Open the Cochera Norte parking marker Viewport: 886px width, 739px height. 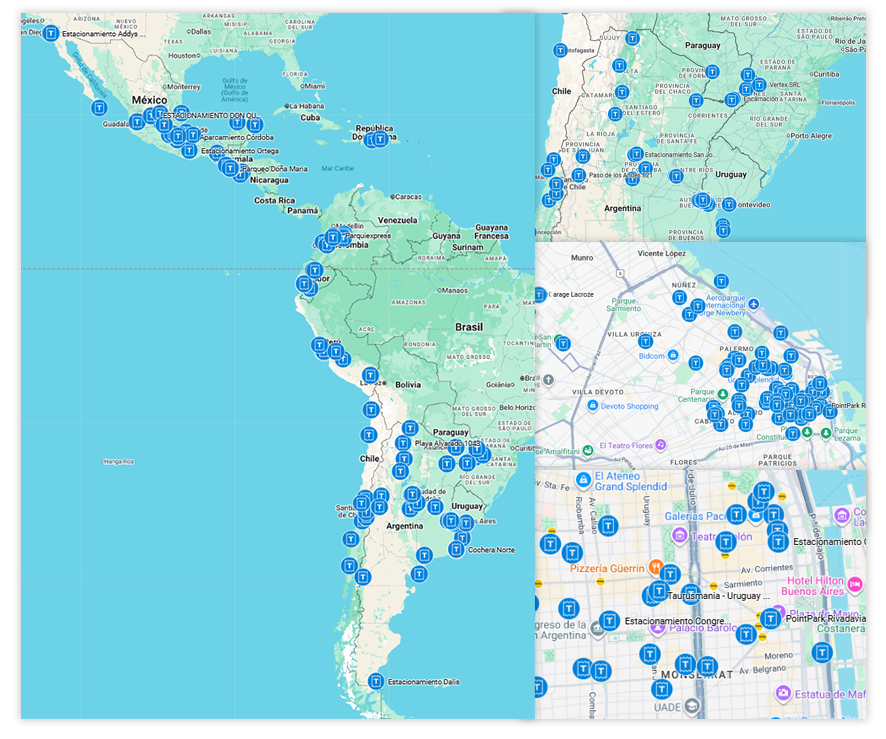pos(456,549)
